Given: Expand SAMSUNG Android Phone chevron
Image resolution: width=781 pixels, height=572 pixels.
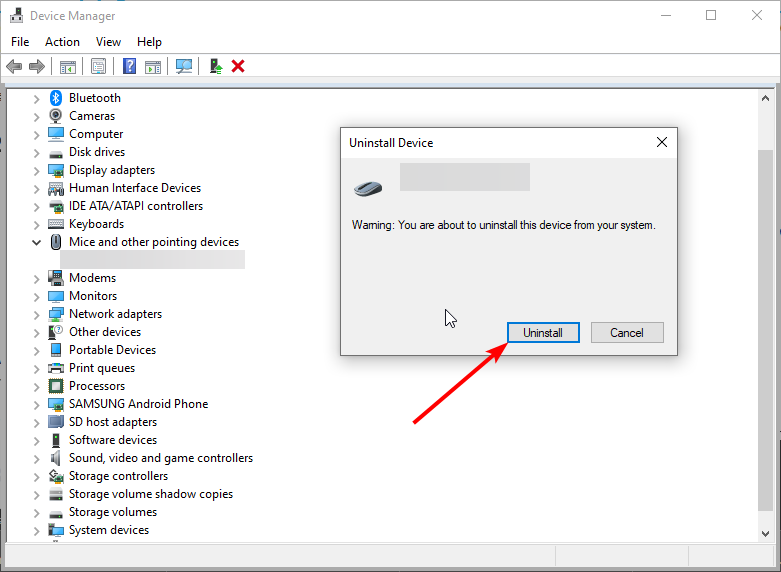Looking at the screenshot, I should [x=36, y=405].
